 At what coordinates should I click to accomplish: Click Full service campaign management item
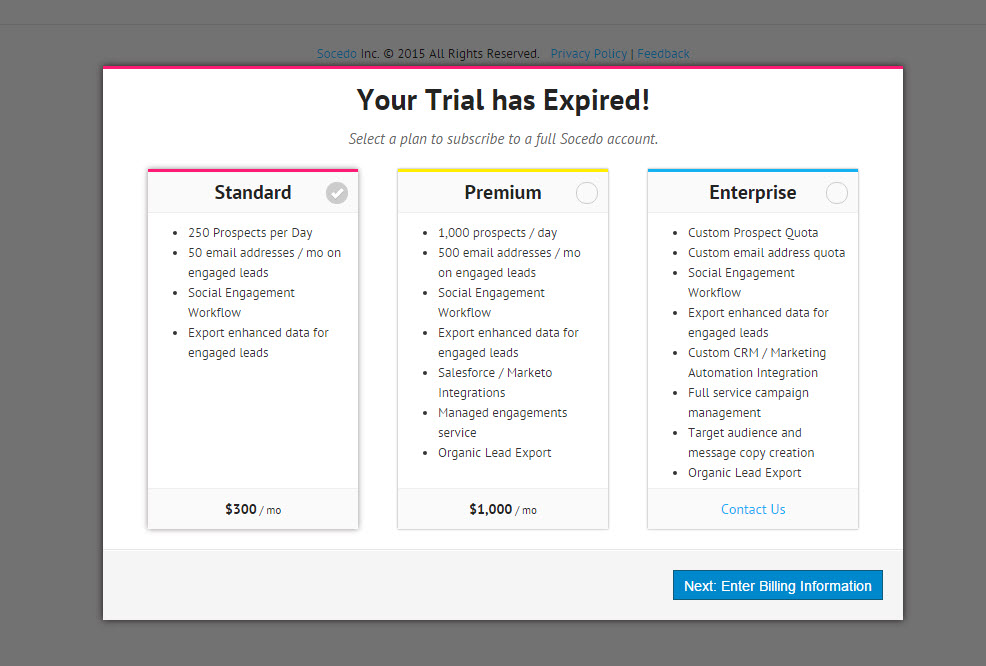click(748, 402)
